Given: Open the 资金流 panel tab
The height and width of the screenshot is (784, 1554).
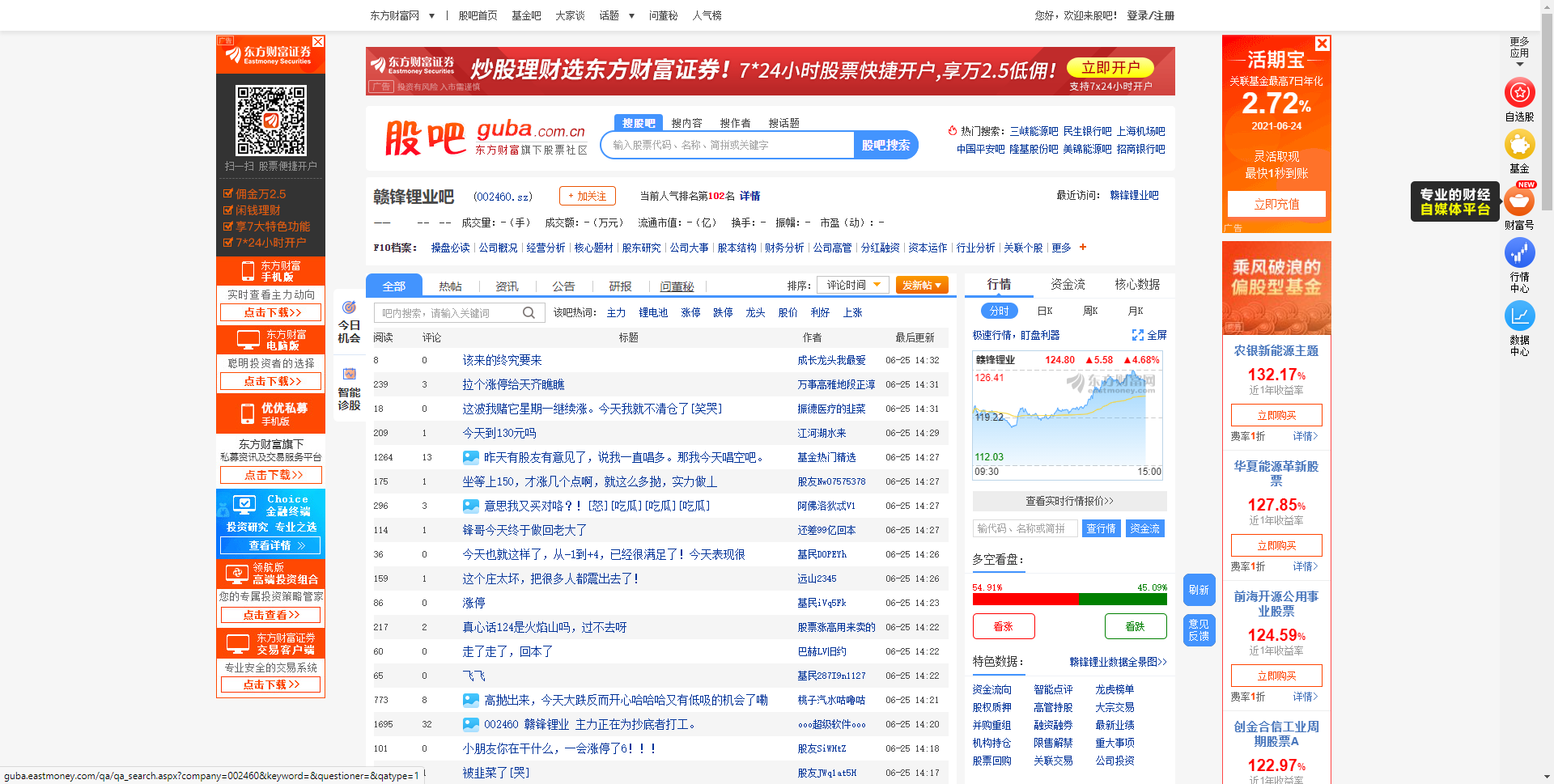Looking at the screenshot, I should 1068,284.
